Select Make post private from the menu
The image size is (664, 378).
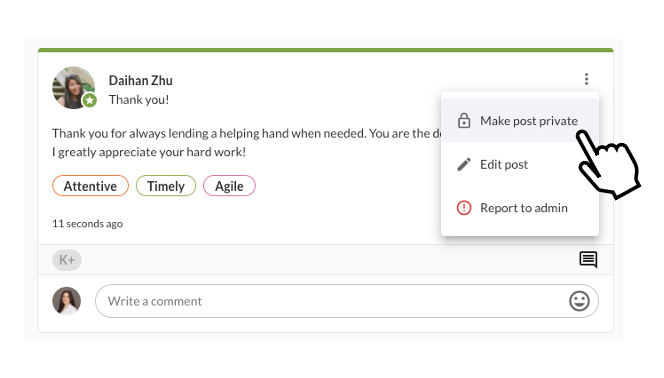tap(520, 121)
